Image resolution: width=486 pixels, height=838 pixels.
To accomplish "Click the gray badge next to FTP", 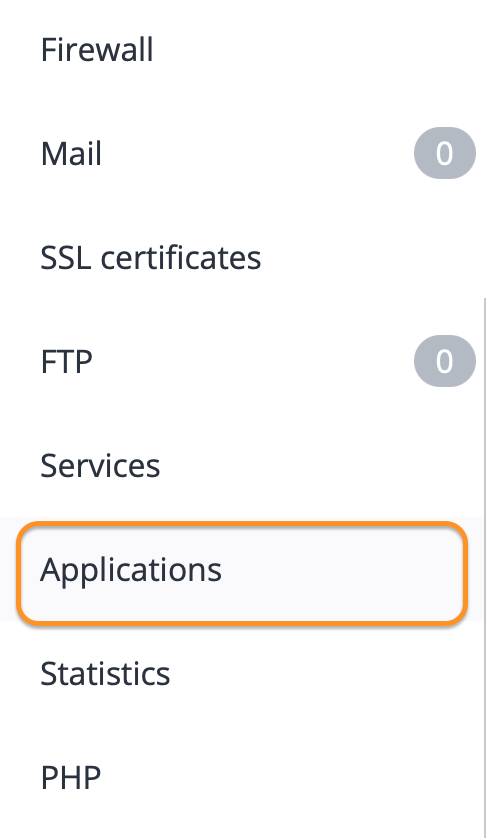I will click(x=444, y=361).
